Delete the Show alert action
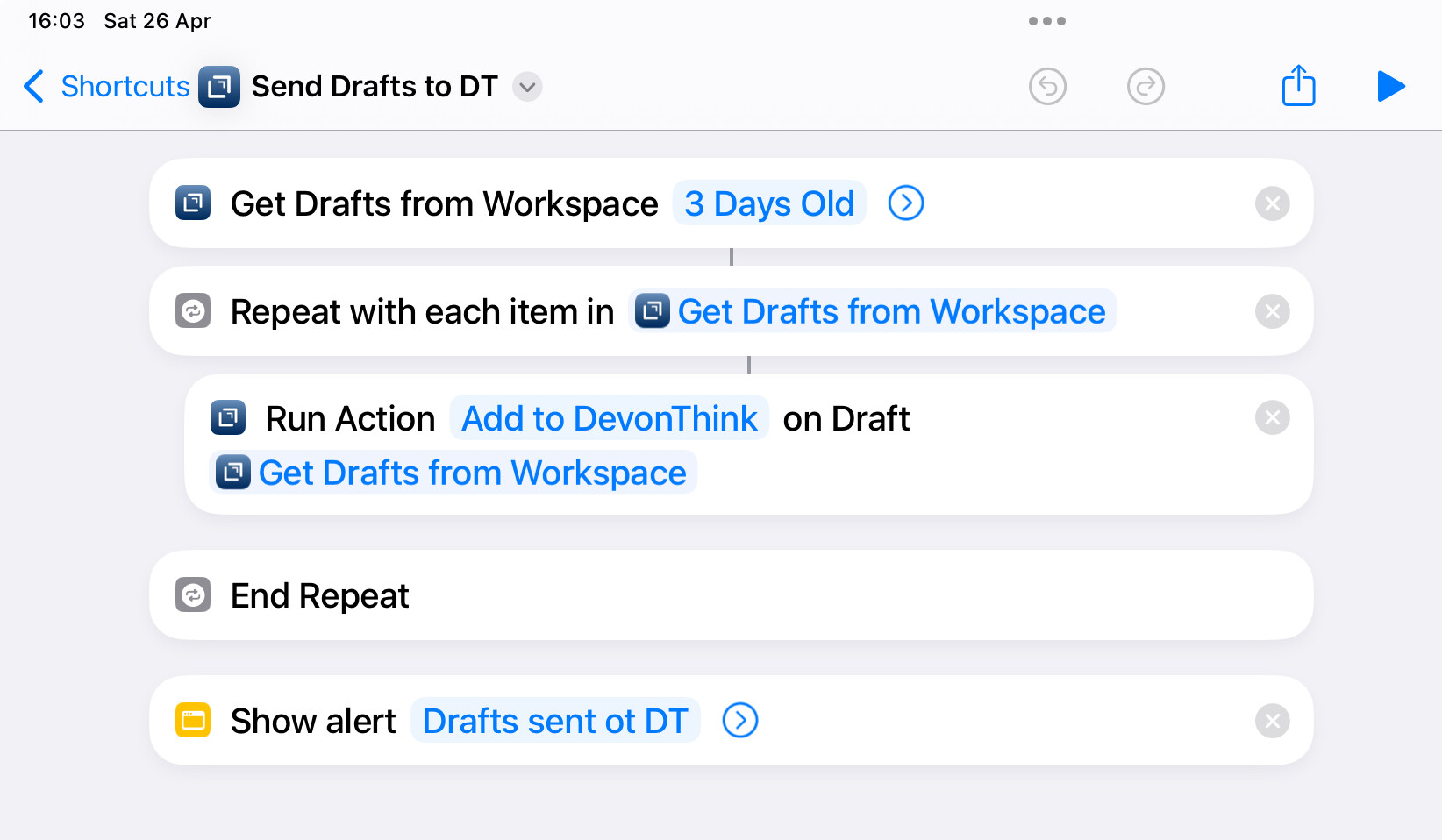 click(x=1273, y=721)
